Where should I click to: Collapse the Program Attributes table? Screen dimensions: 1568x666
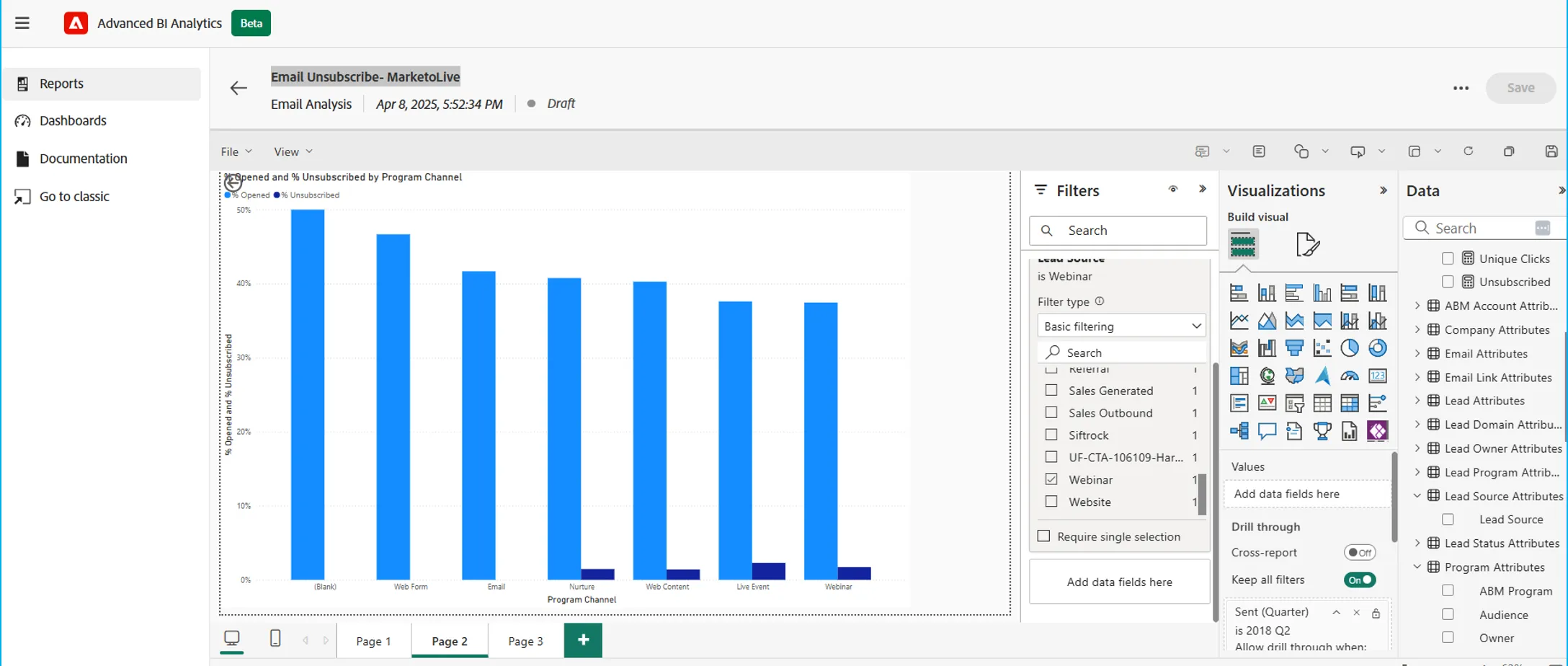point(1417,567)
